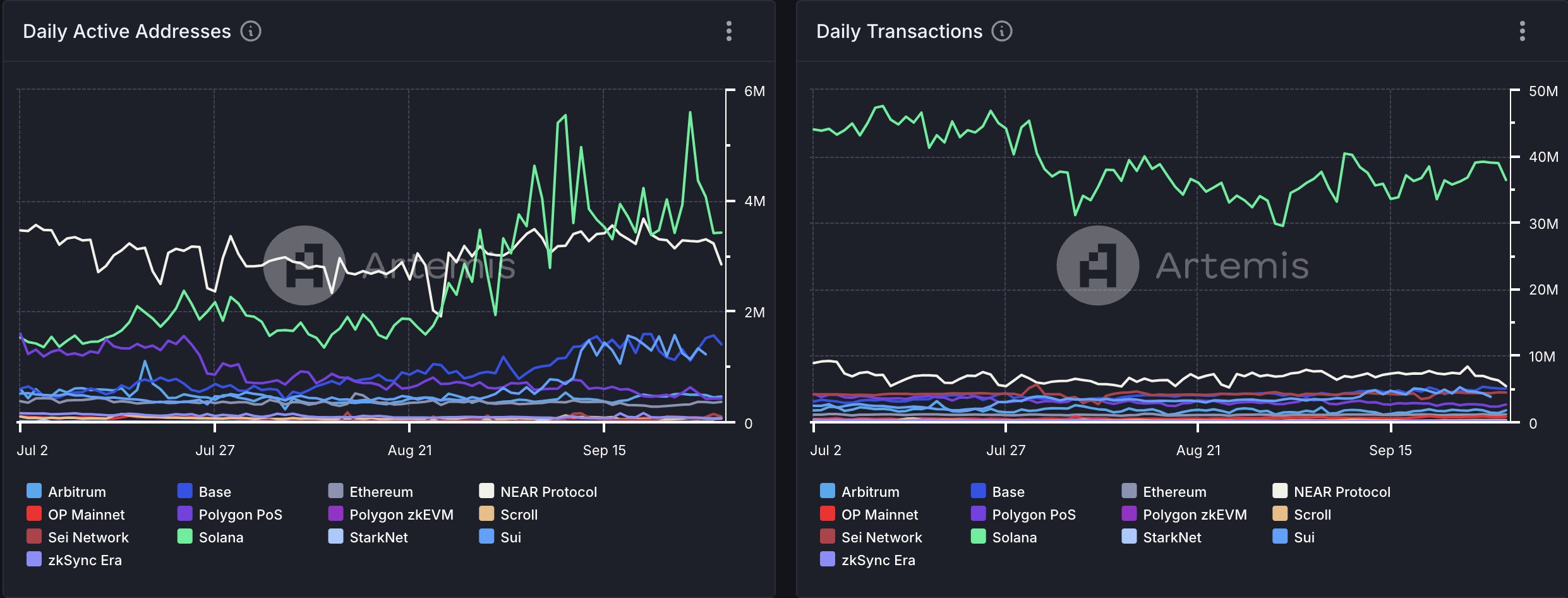
Task: Click Sui blue swatch in Active Addresses legend
Action: click(x=486, y=536)
